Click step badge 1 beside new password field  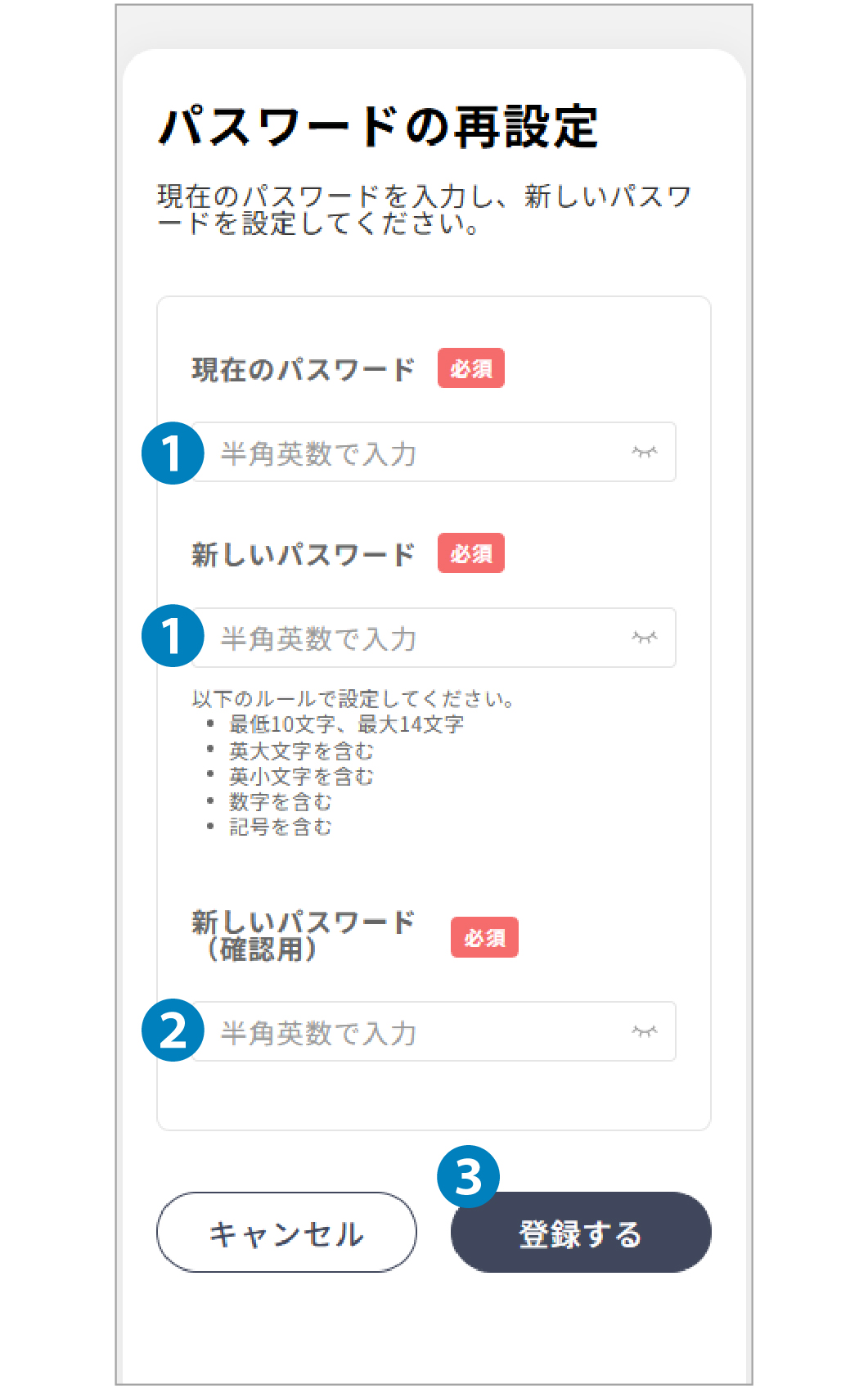(x=173, y=636)
